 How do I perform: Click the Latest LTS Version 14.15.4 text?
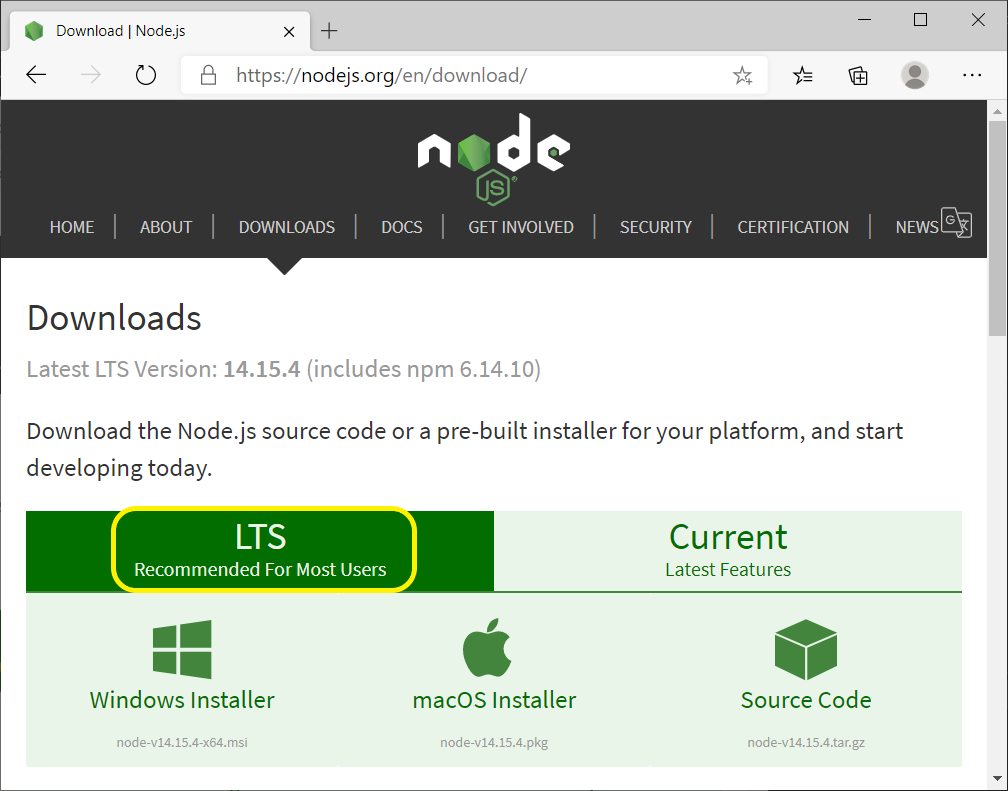point(284,369)
